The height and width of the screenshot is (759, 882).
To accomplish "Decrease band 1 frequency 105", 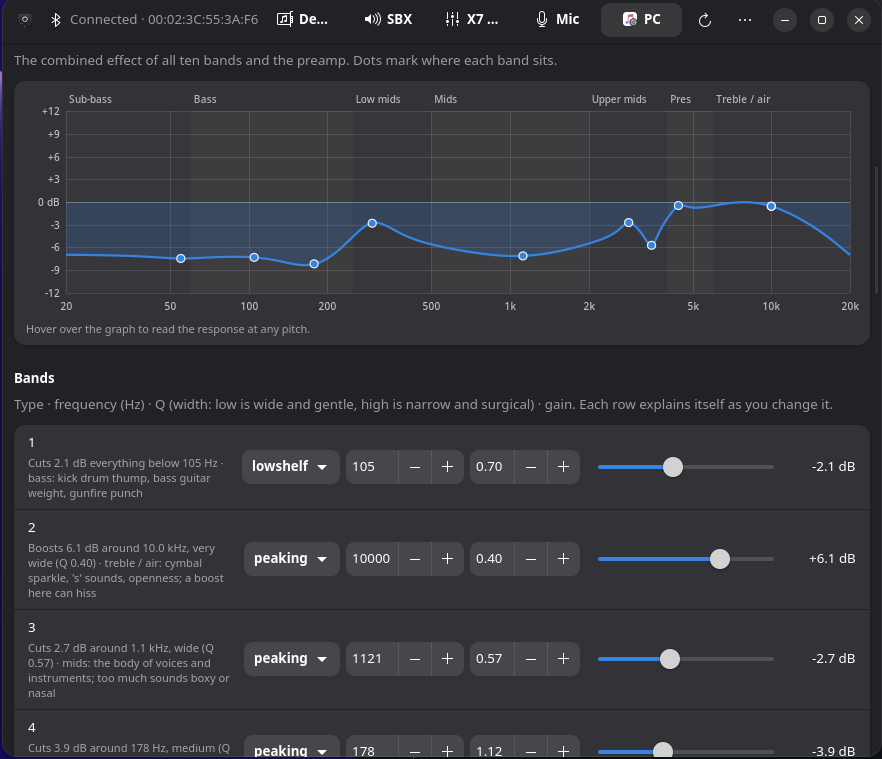I will coord(415,466).
